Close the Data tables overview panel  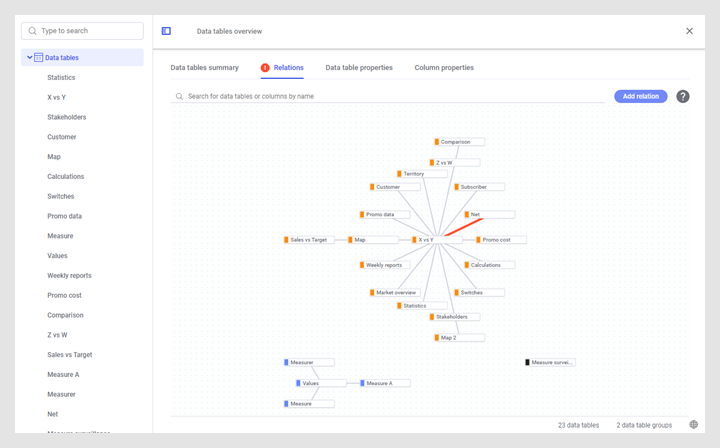click(689, 31)
